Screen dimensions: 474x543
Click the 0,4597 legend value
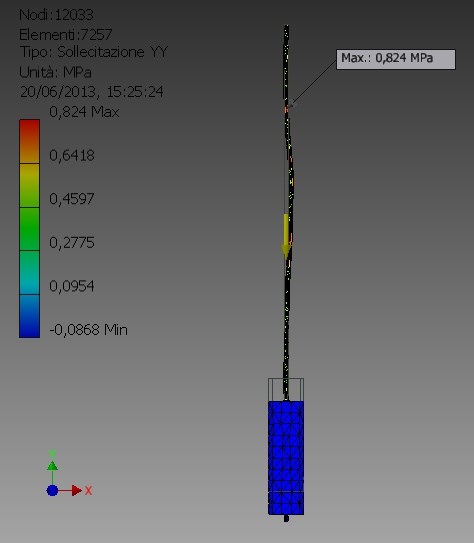pyautogui.click(x=72, y=199)
